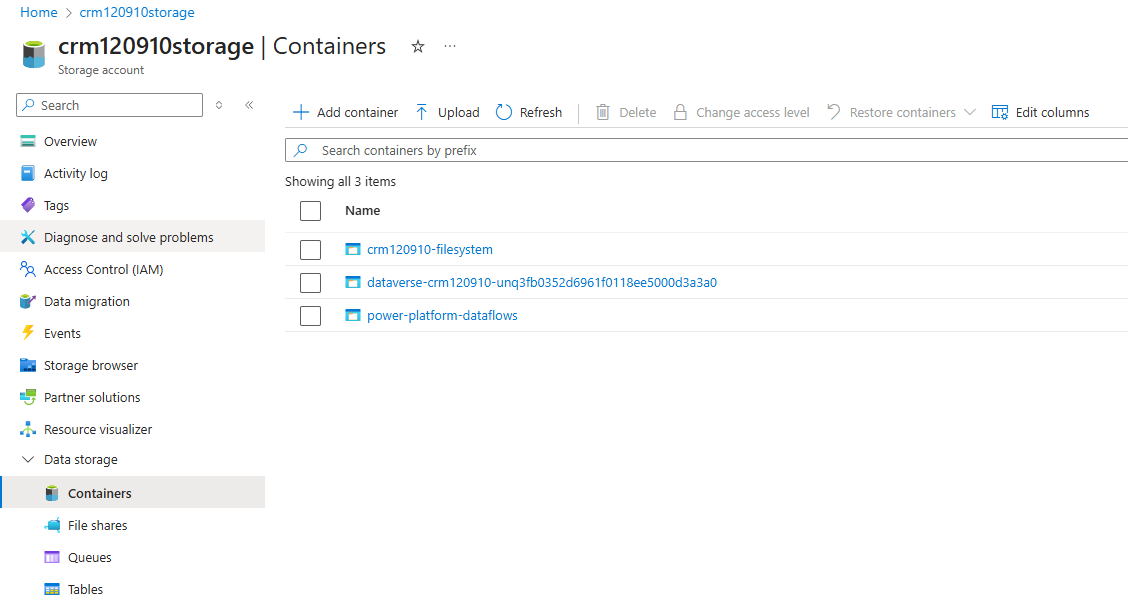The width and height of the screenshot is (1128, 604).
Task: Click the Refresh button label
Action: pos(540,112)
